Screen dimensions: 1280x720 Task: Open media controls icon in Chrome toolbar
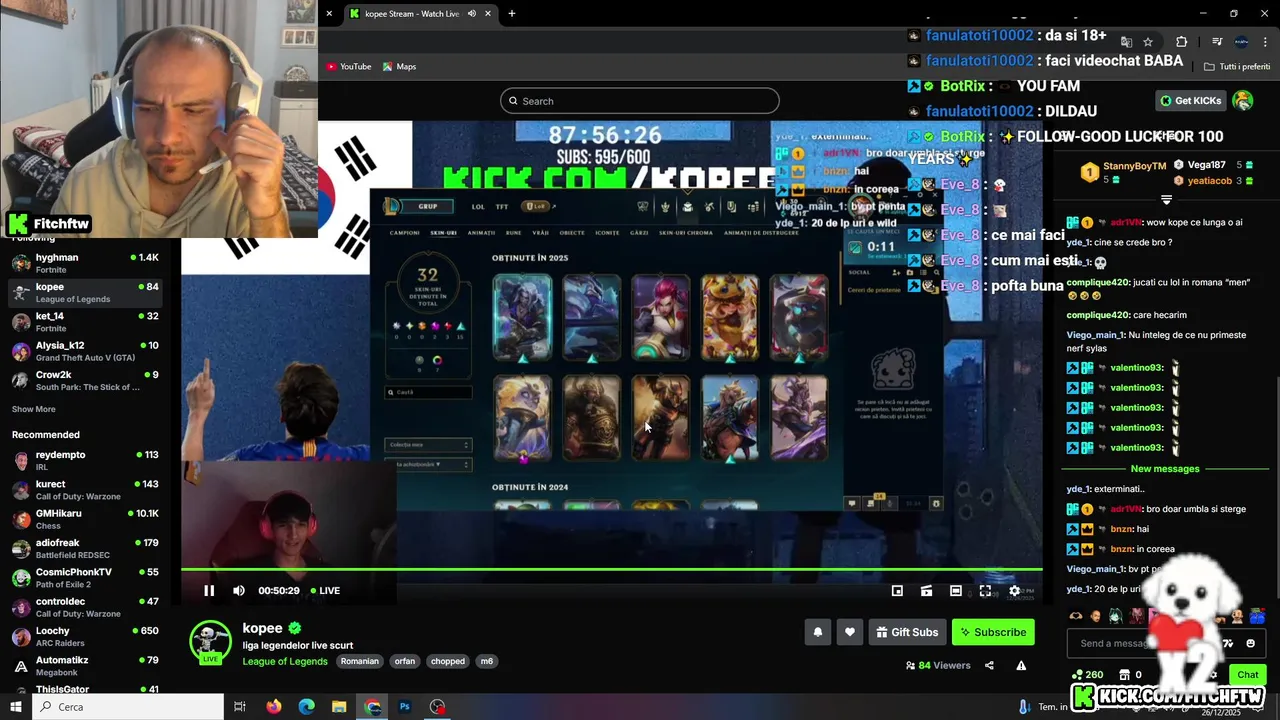(x=1217, y=42)
